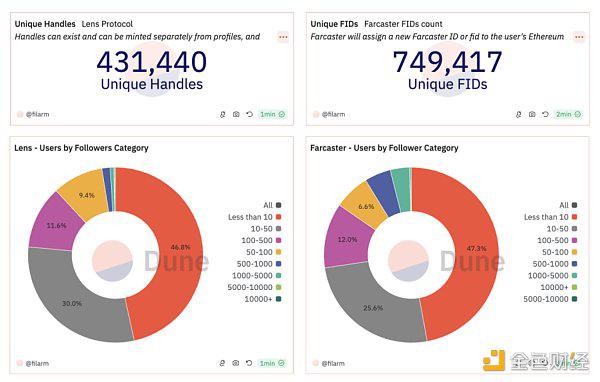
Task: Click the 'Lens Protocol' query title
Action: click(x=107, y=24)
